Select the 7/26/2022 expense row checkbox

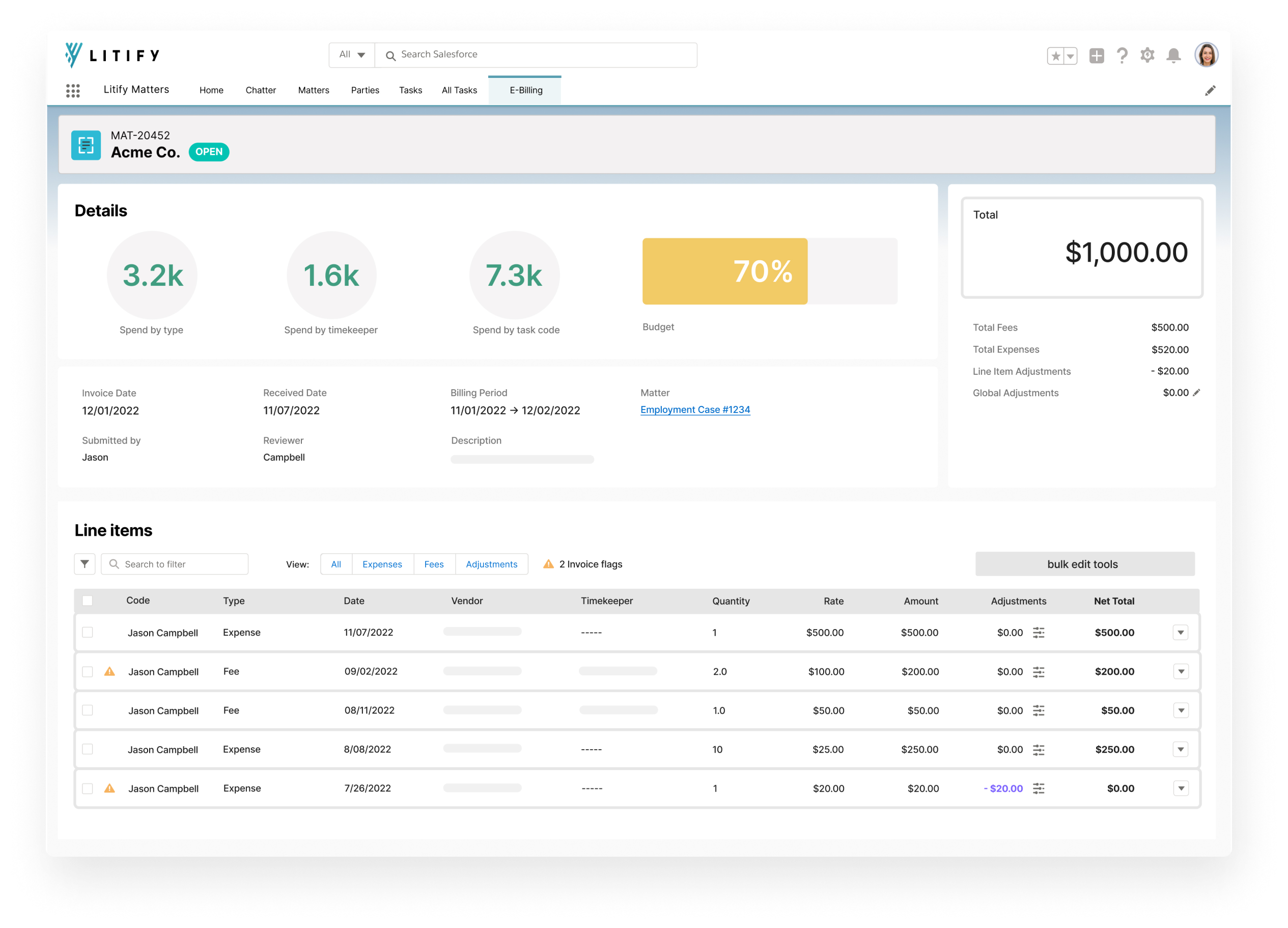point(88,788)
